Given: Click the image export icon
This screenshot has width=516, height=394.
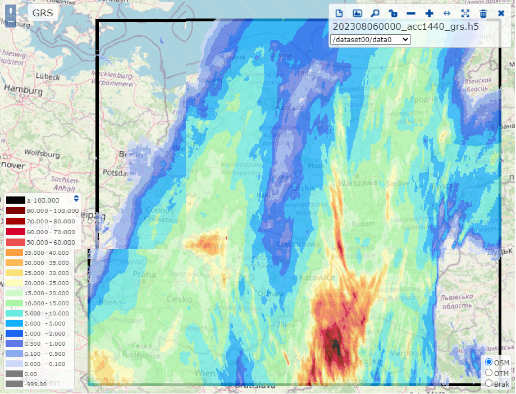Looking at the screenshot, I should (x=357, y=13).
